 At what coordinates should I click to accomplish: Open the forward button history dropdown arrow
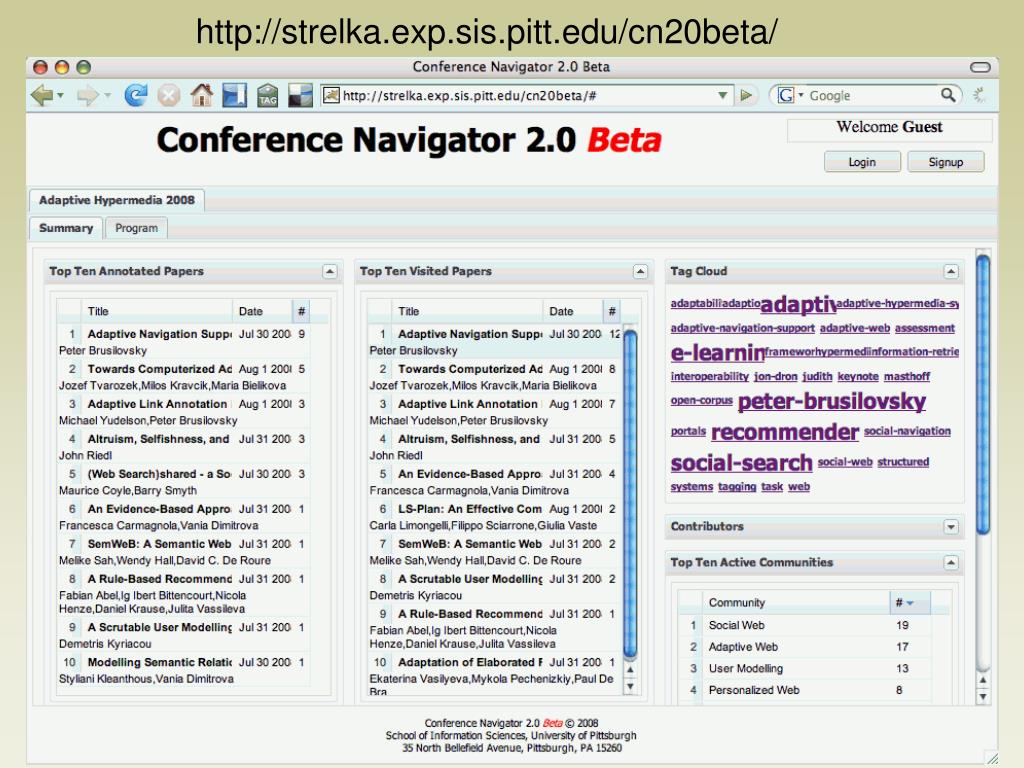[108, 96]
